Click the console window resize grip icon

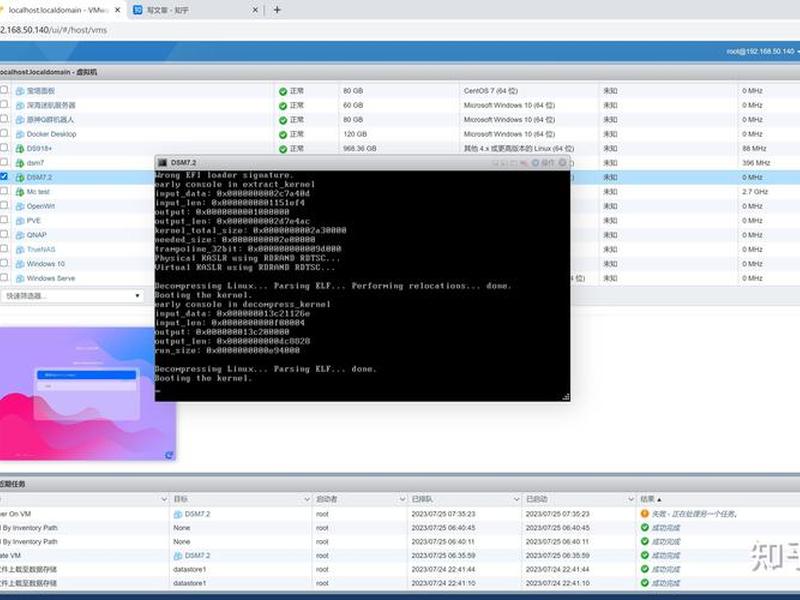click(565, 397)
